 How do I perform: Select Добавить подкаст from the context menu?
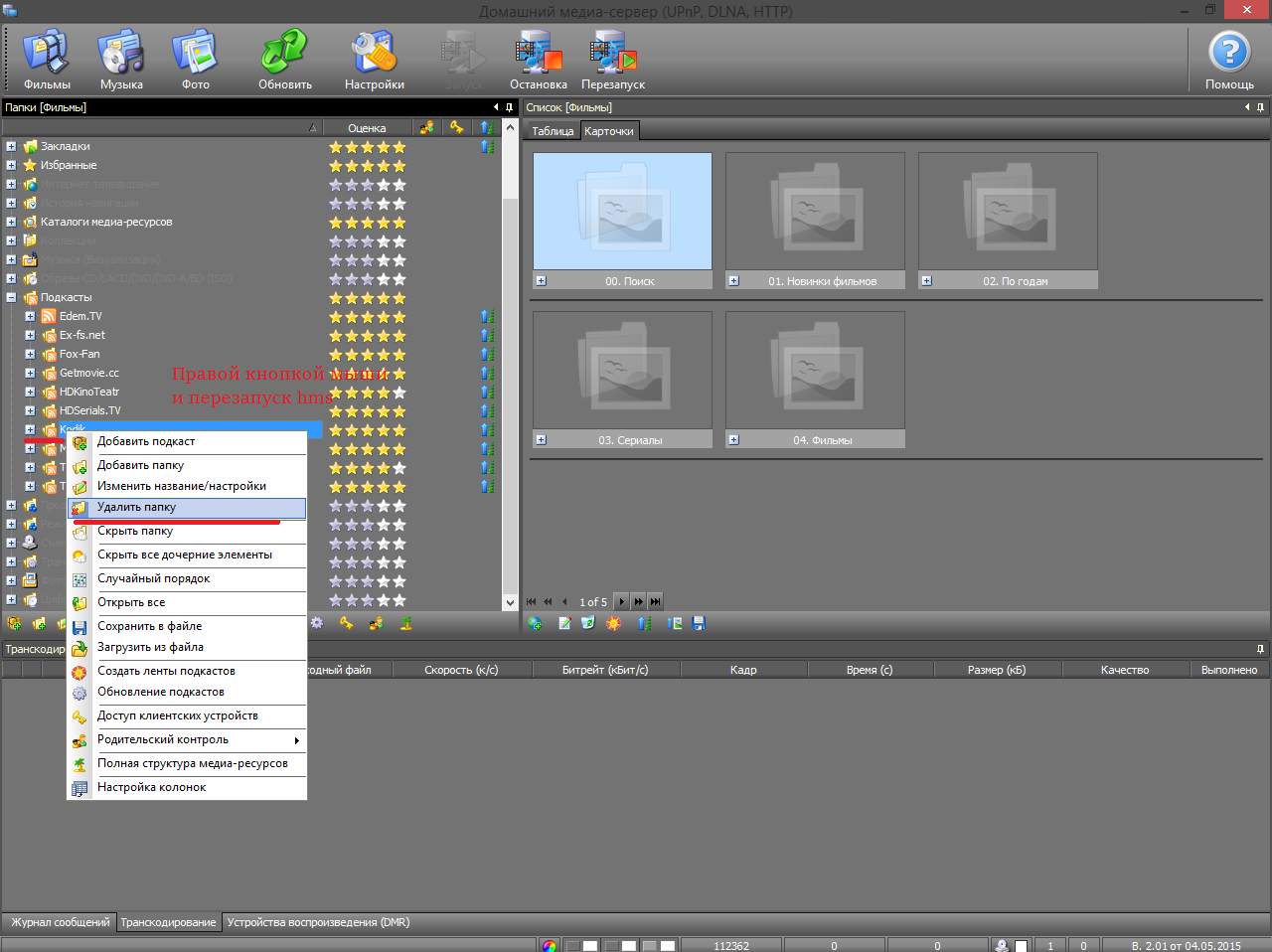tap(146, 441)
